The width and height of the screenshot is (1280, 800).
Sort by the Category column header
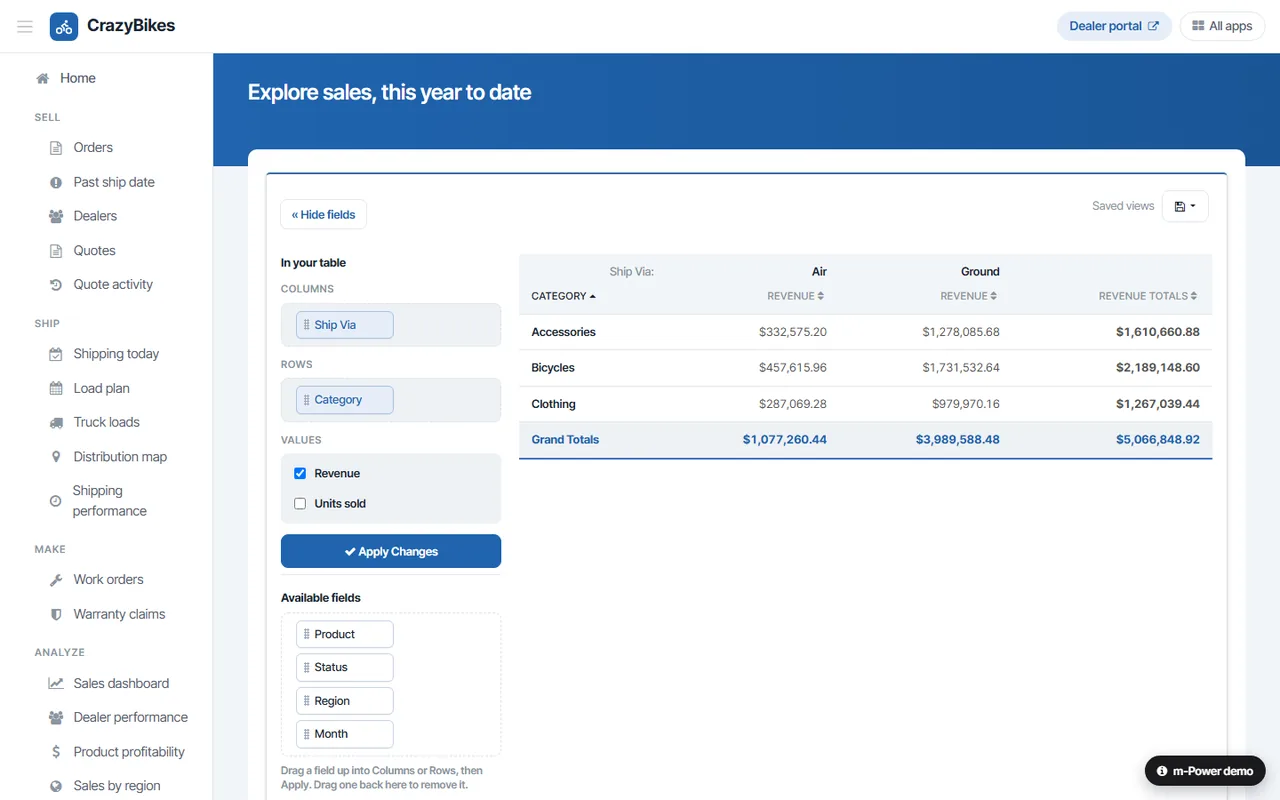[x=563, y=296]
